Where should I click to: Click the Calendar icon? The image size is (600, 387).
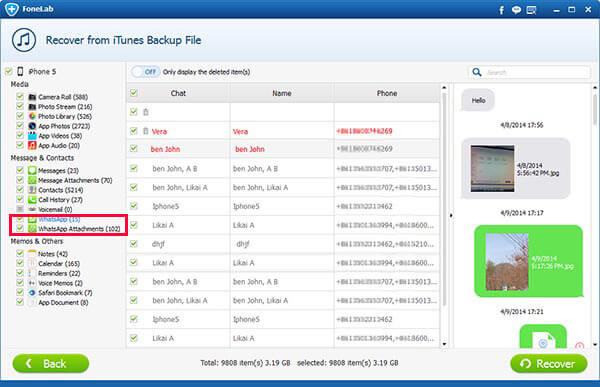point(32,263)
